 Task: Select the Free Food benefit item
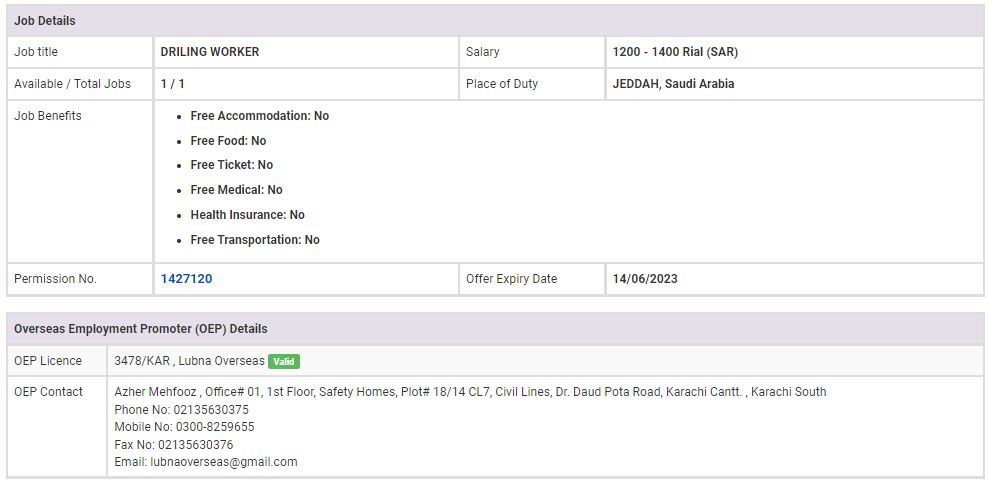click(228, 141)
